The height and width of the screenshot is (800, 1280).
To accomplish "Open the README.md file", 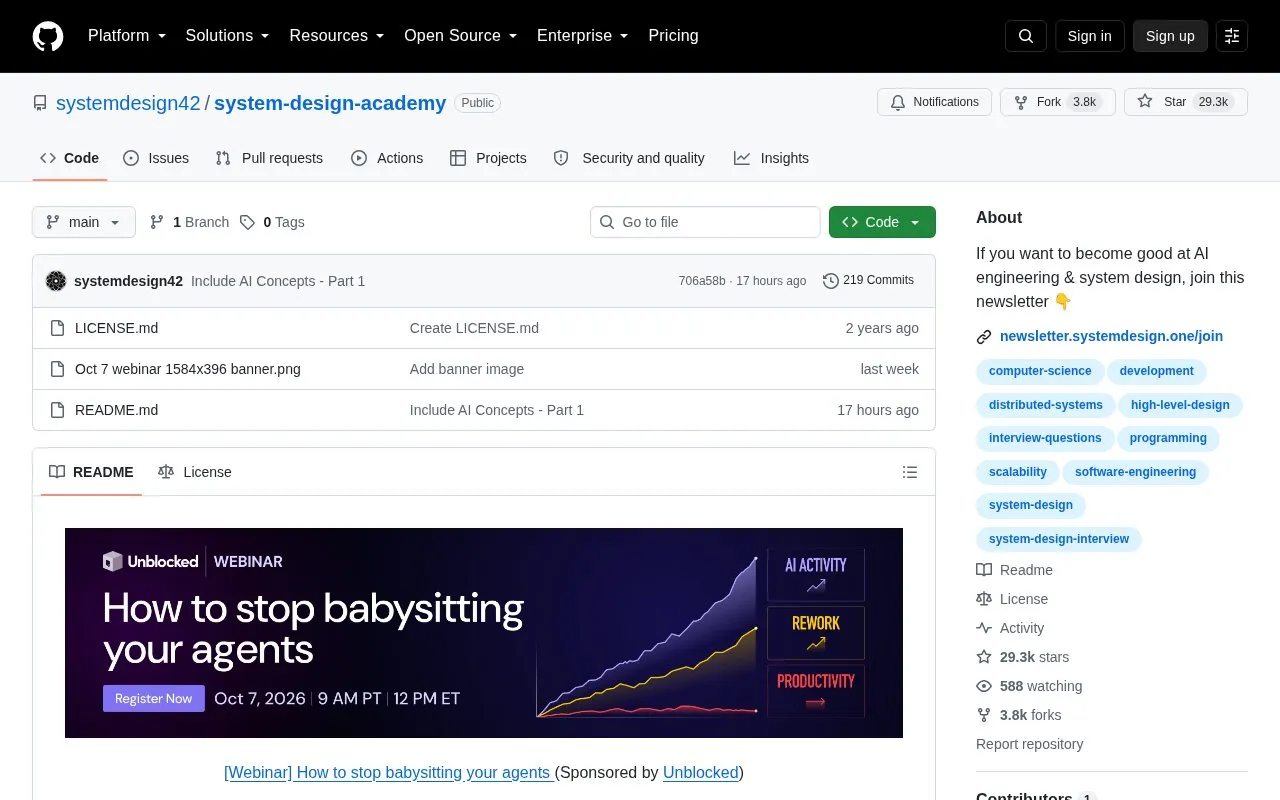I will coord(116,410).
